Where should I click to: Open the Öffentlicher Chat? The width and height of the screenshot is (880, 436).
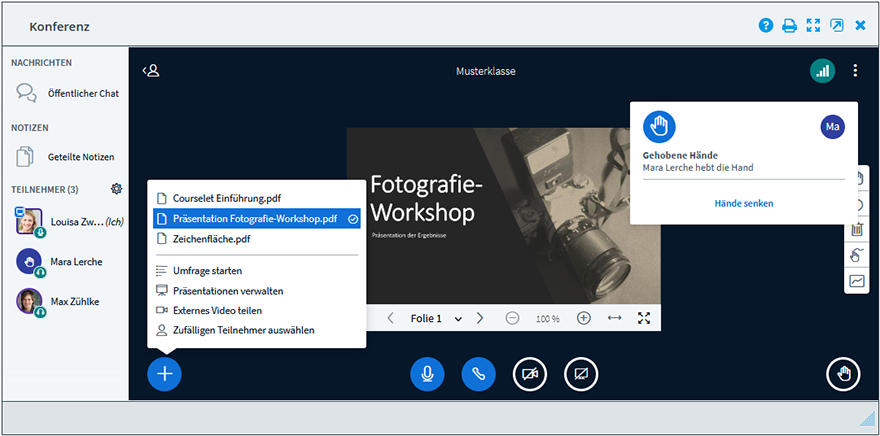coord(67,94)
